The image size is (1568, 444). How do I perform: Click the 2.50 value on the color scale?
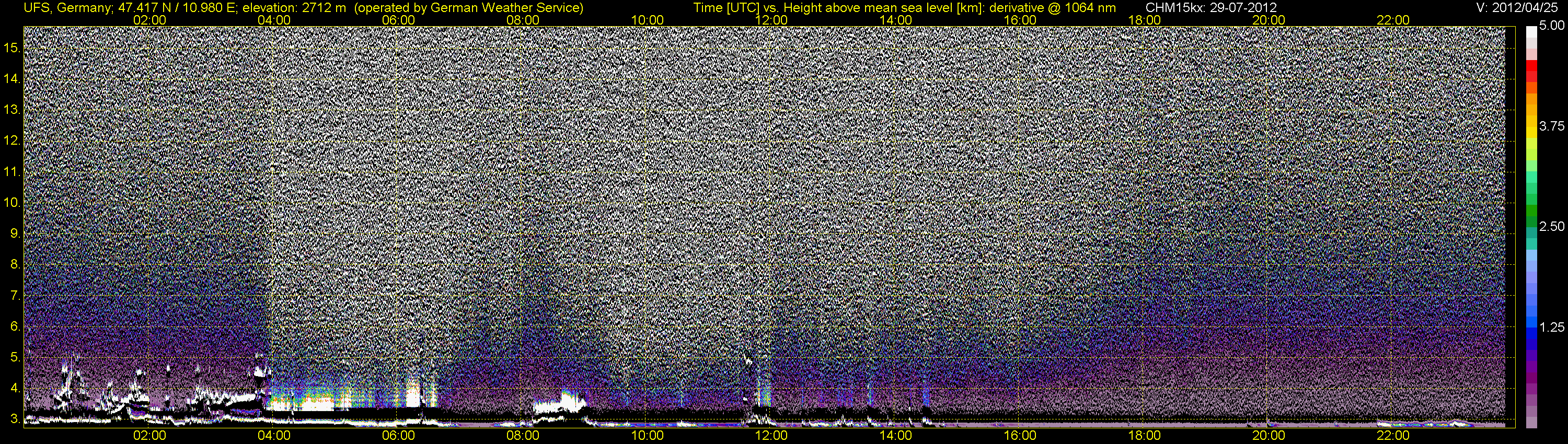1552,227
